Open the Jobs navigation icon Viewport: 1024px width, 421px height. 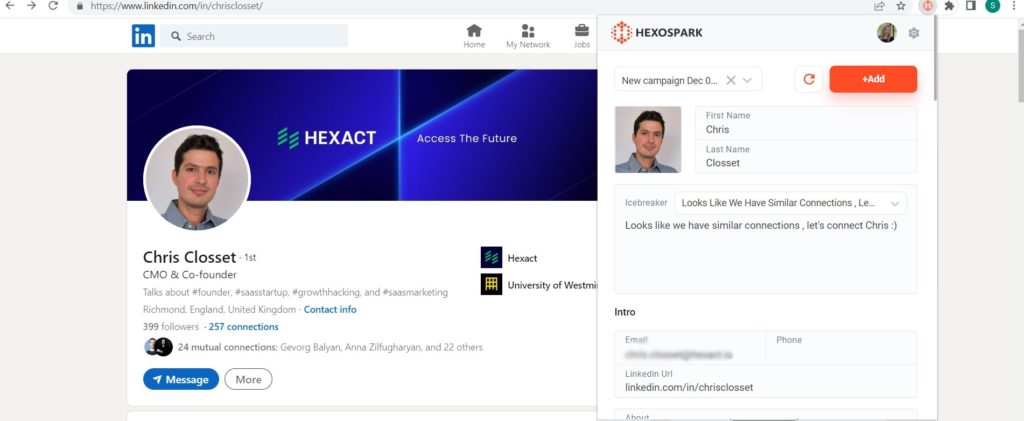click(581, 37)
